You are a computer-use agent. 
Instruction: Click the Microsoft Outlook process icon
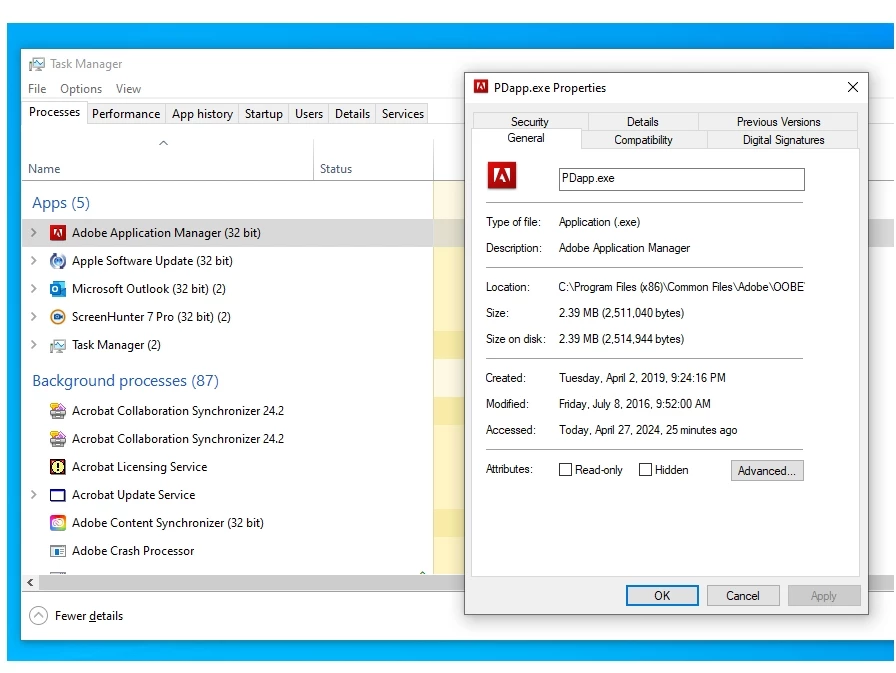pyautogui.click(x=58, y=289)
